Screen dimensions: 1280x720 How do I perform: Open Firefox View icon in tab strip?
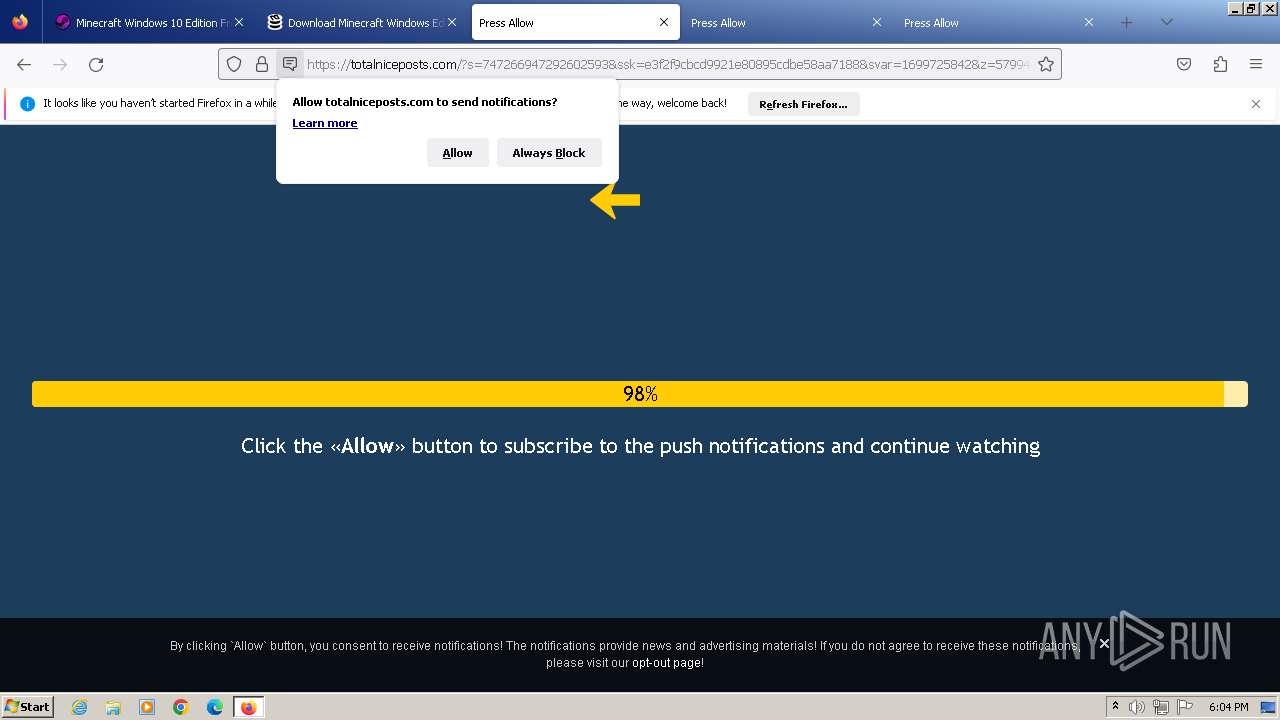20,22
